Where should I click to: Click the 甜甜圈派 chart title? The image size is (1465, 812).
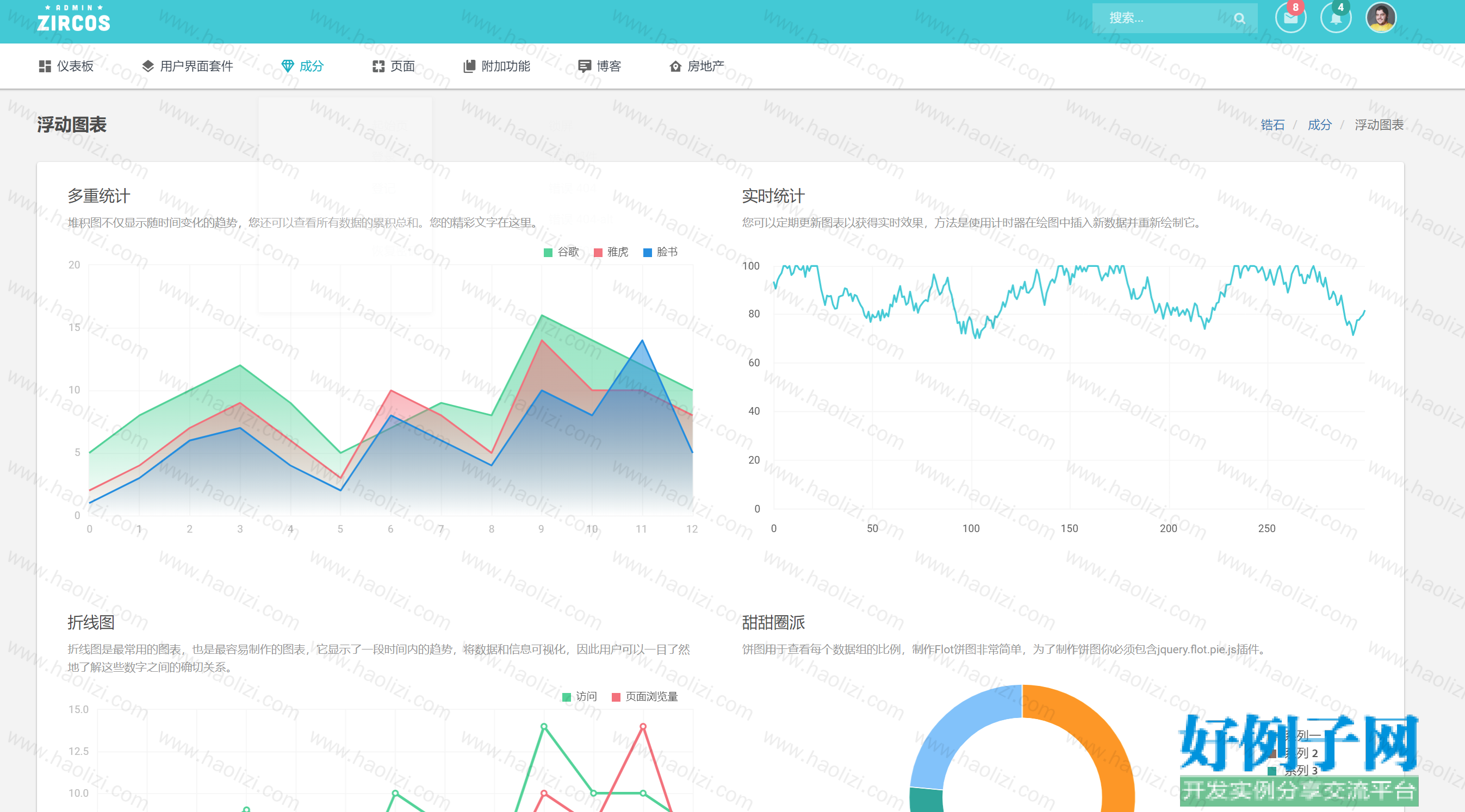click(773, 623)
